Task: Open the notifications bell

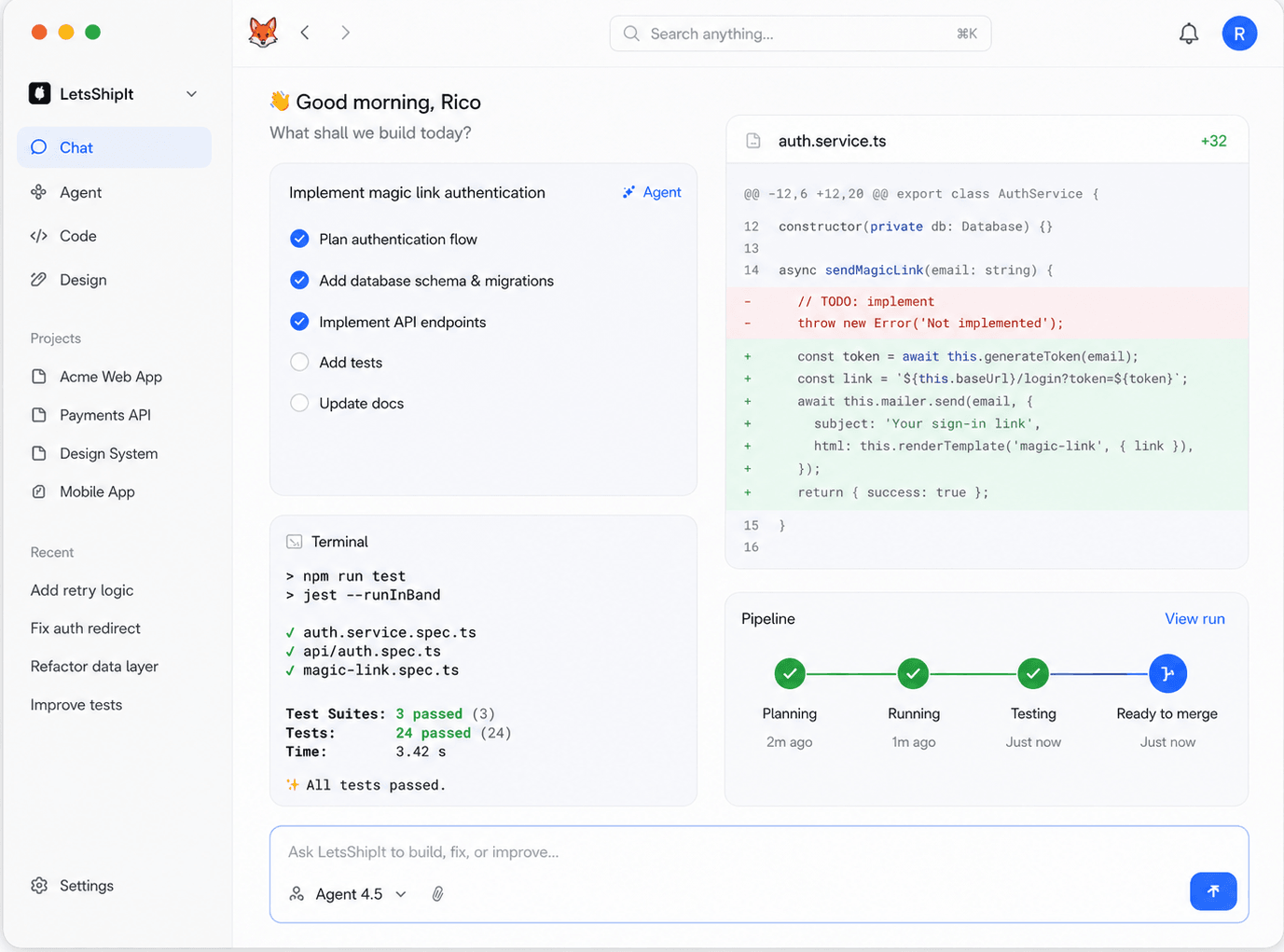Action: tap(1189, 34)
